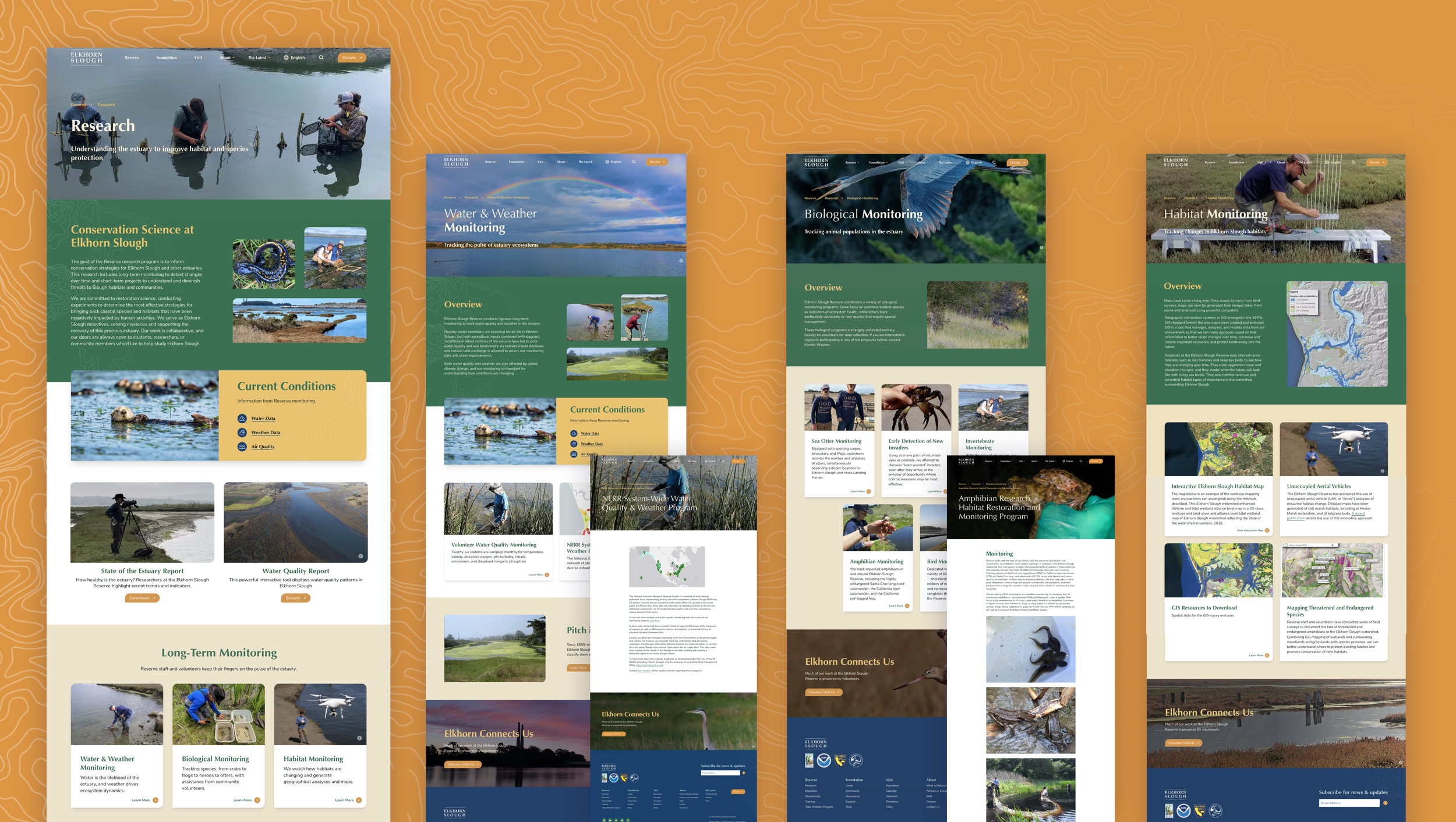Open English language selector on Research page
This screenshot has height=822, width=1456.
pyautogui.click(x=294, y=58)
